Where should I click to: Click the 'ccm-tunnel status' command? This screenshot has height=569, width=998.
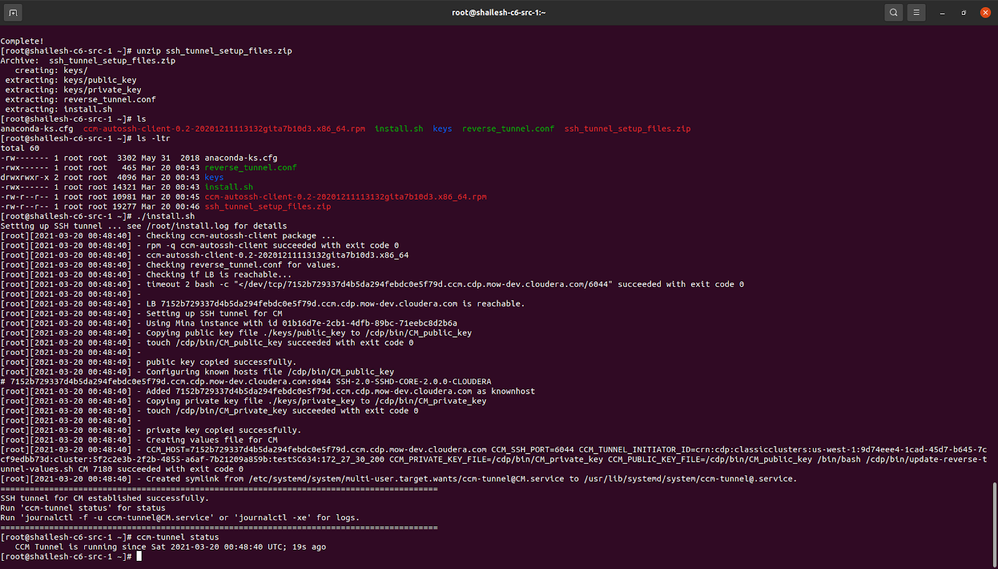click(x=178, y=537)
